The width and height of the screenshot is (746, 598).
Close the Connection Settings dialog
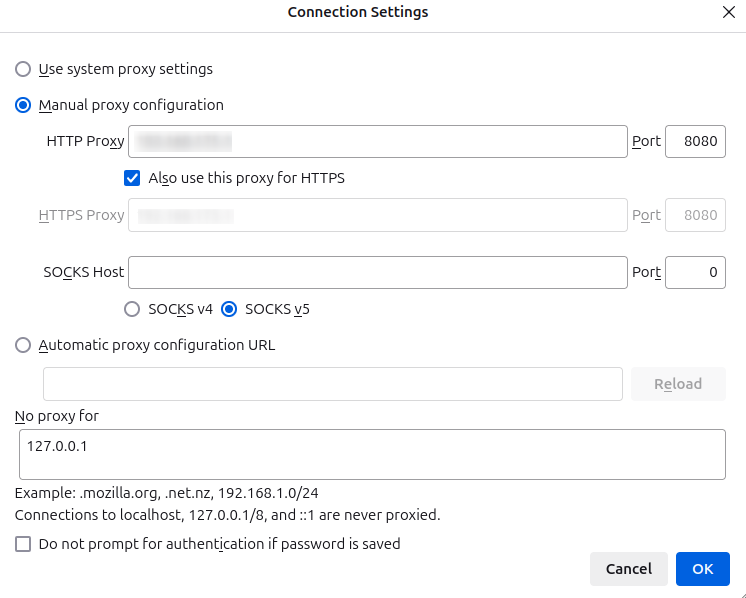(x=728, y=12)
